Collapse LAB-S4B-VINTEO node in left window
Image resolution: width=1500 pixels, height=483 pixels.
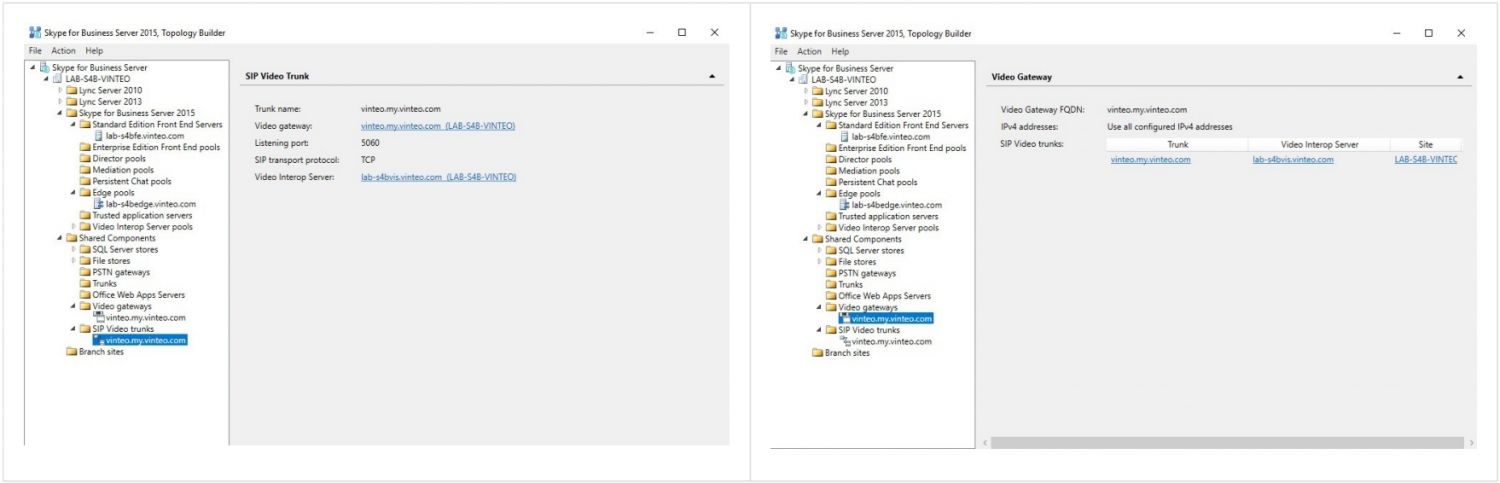coord(46,79)
